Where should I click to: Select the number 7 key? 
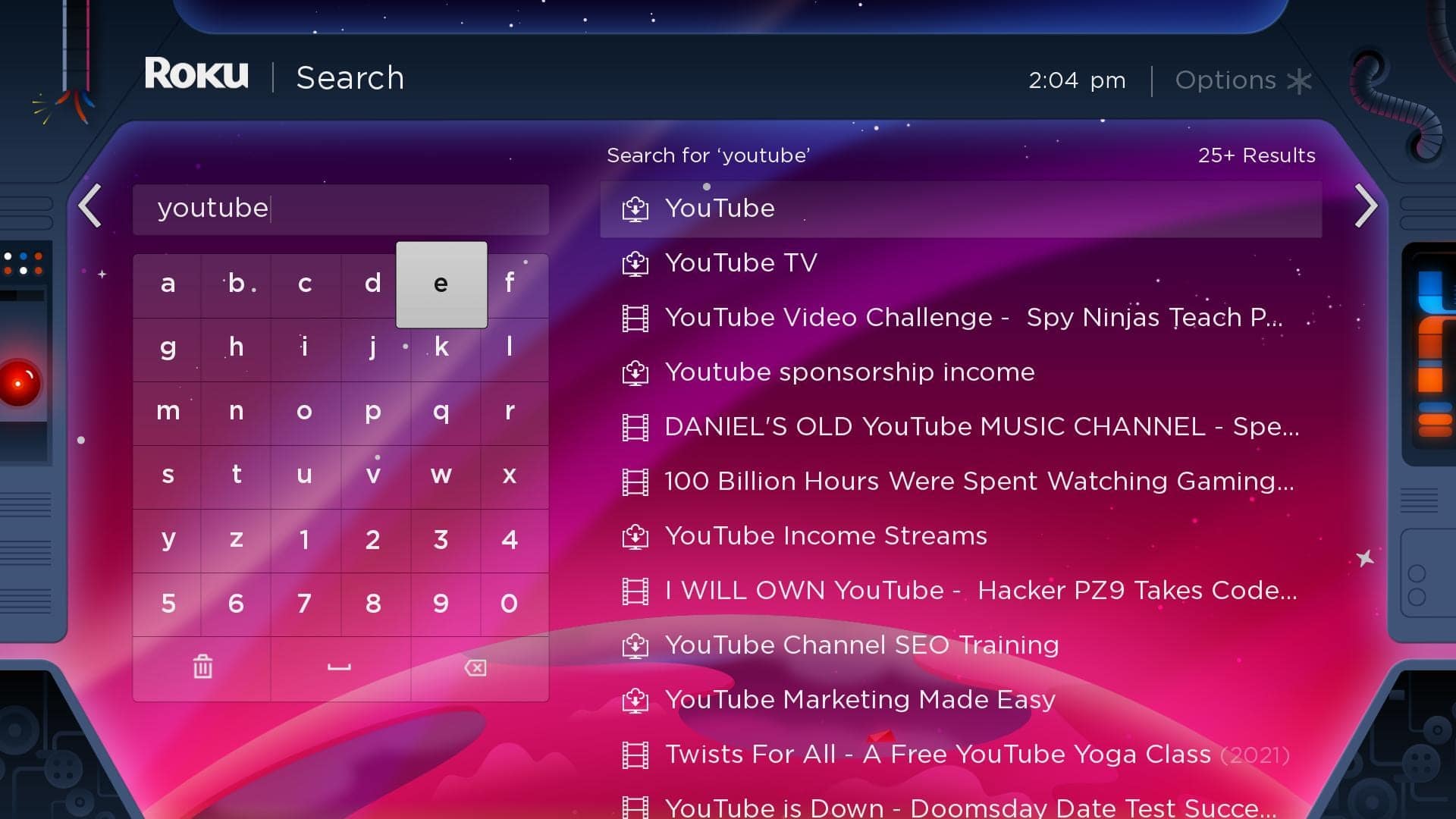tap(305, 604)
